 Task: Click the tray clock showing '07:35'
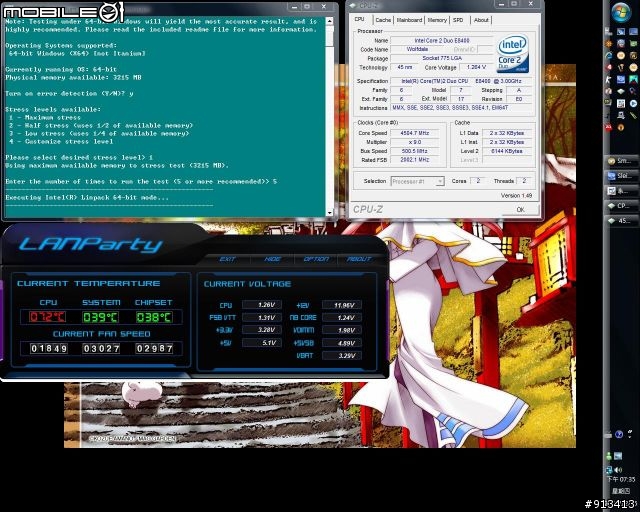[x=622, y=479]
